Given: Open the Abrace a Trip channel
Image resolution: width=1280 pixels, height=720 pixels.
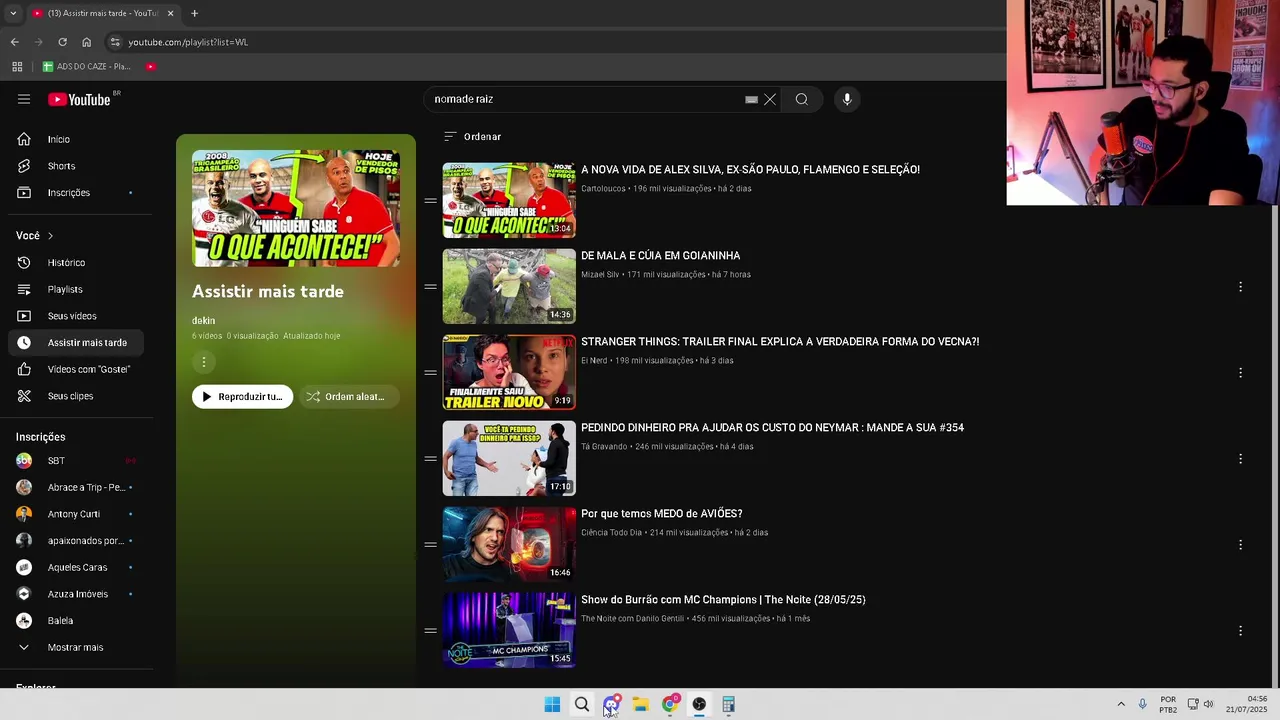Looking at the screenshot, I should click(76, 487).
